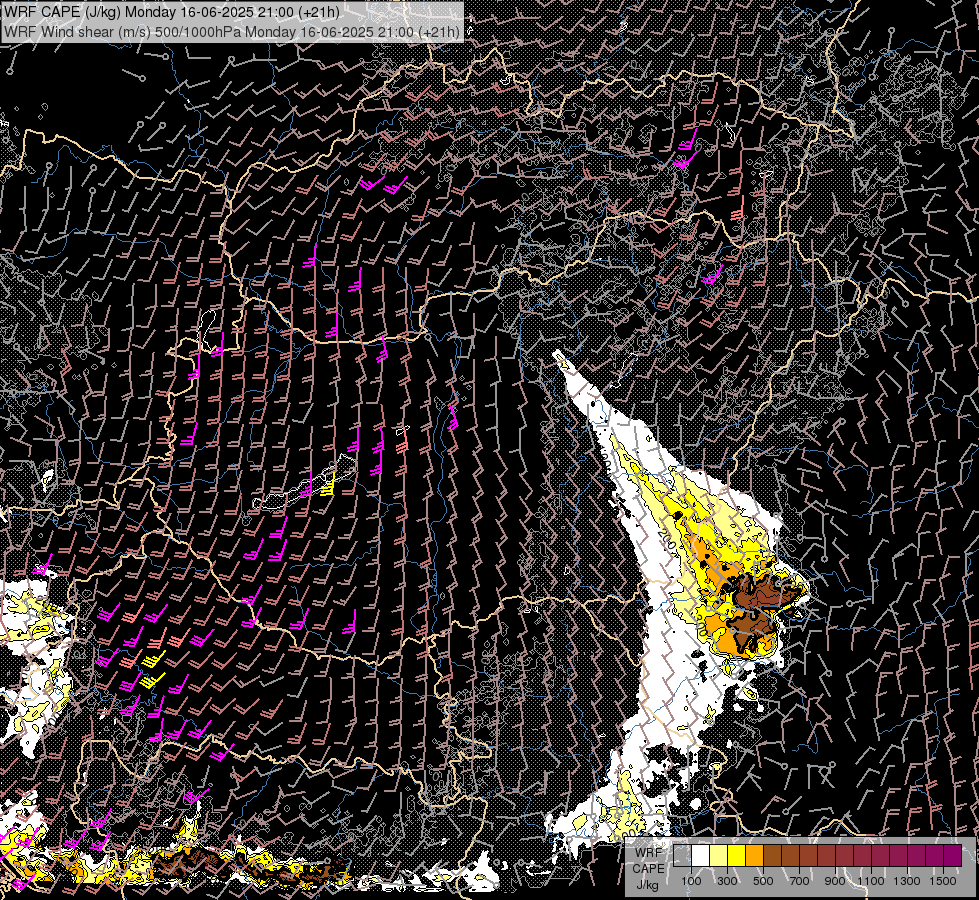The height and width of the screenshot is (900, 979).
Task: Click the legend value 1300
Action: (x=907, y=881)
